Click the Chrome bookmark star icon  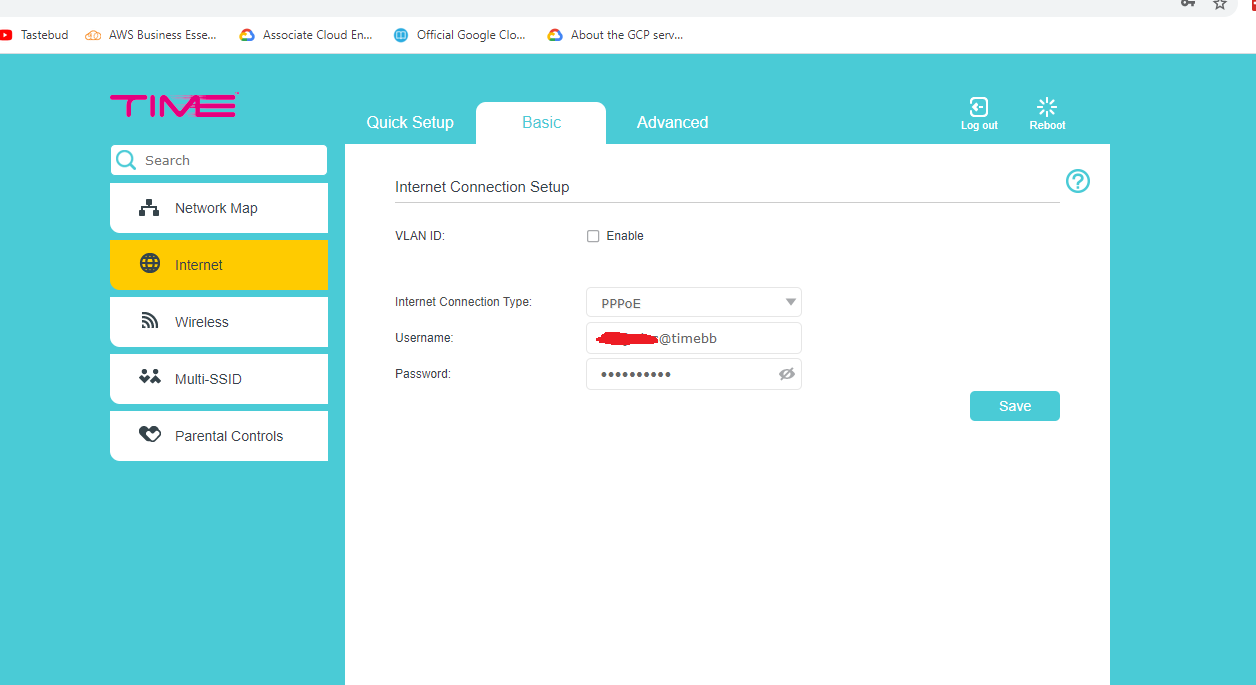1220,4
